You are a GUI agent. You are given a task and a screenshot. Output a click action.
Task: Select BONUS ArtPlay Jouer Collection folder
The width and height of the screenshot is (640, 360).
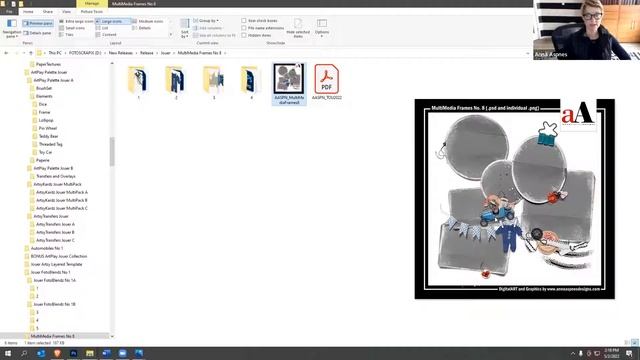[x=59, y=256]
